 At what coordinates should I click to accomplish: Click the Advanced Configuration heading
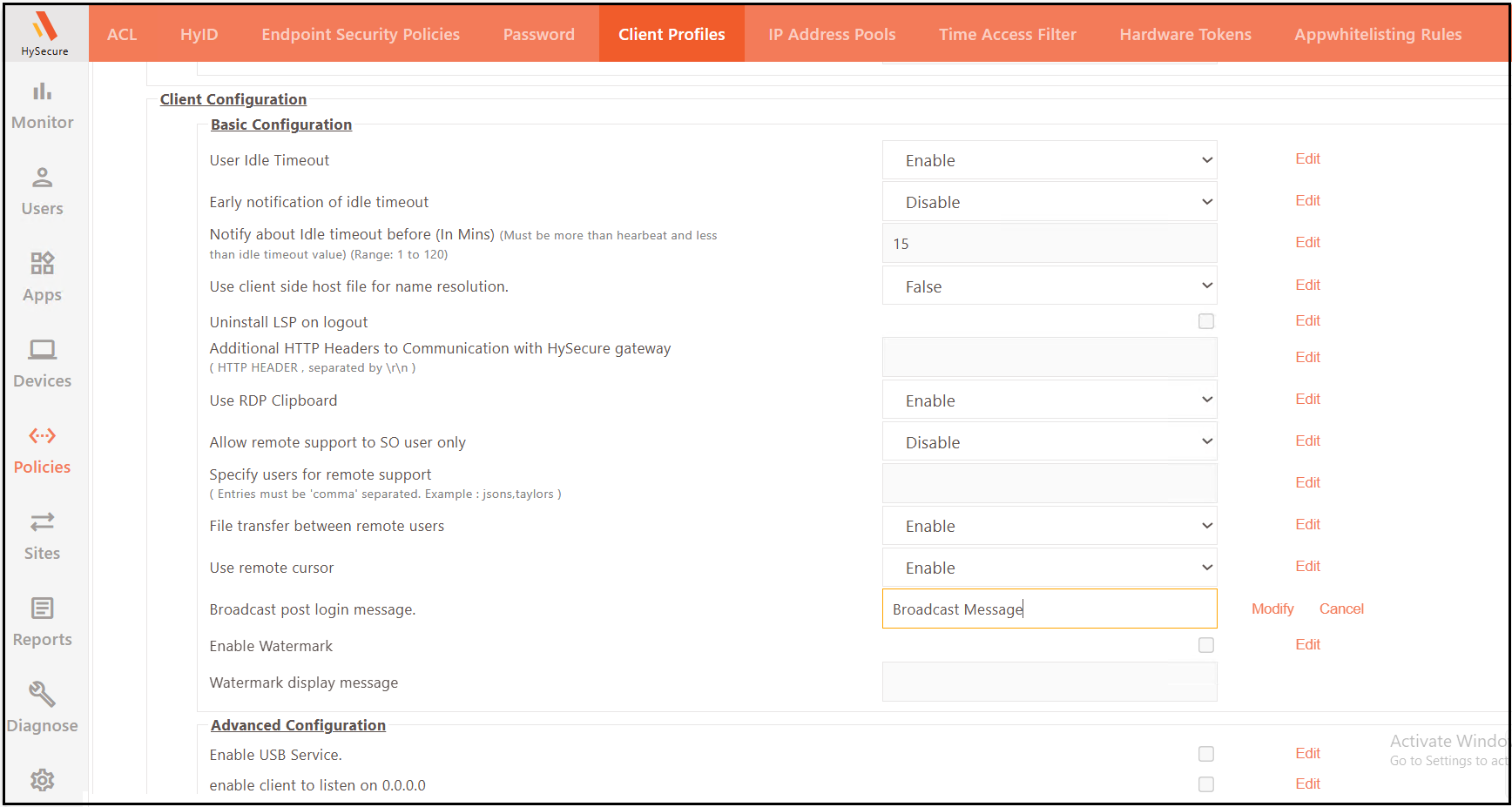click(x=298, y=725)
